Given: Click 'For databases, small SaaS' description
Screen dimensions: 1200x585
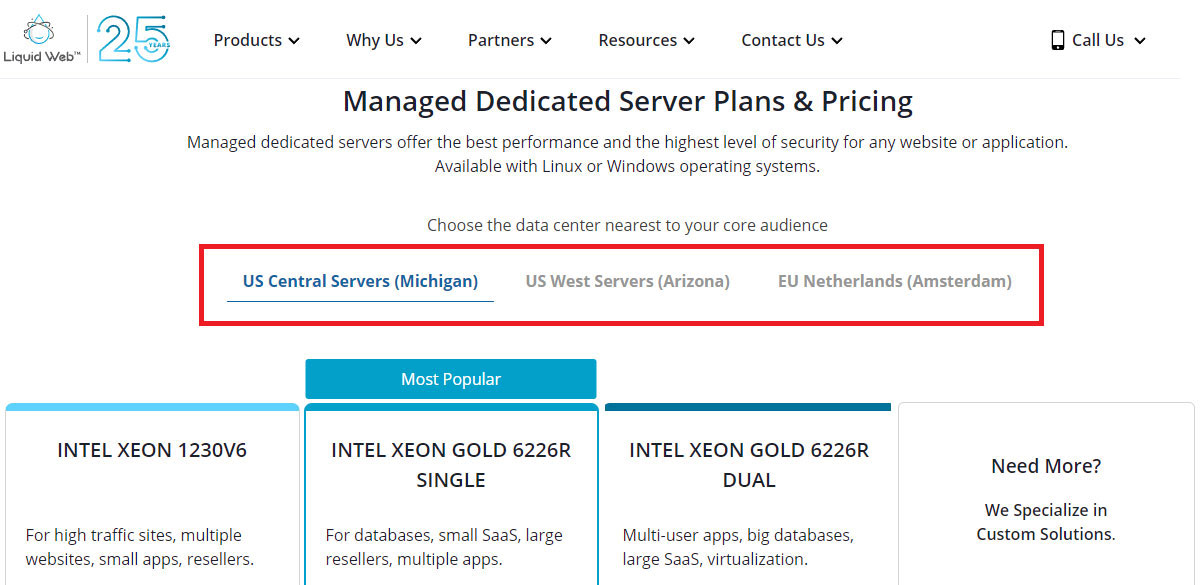Looking at the screenshot, I should pos(444,547).
